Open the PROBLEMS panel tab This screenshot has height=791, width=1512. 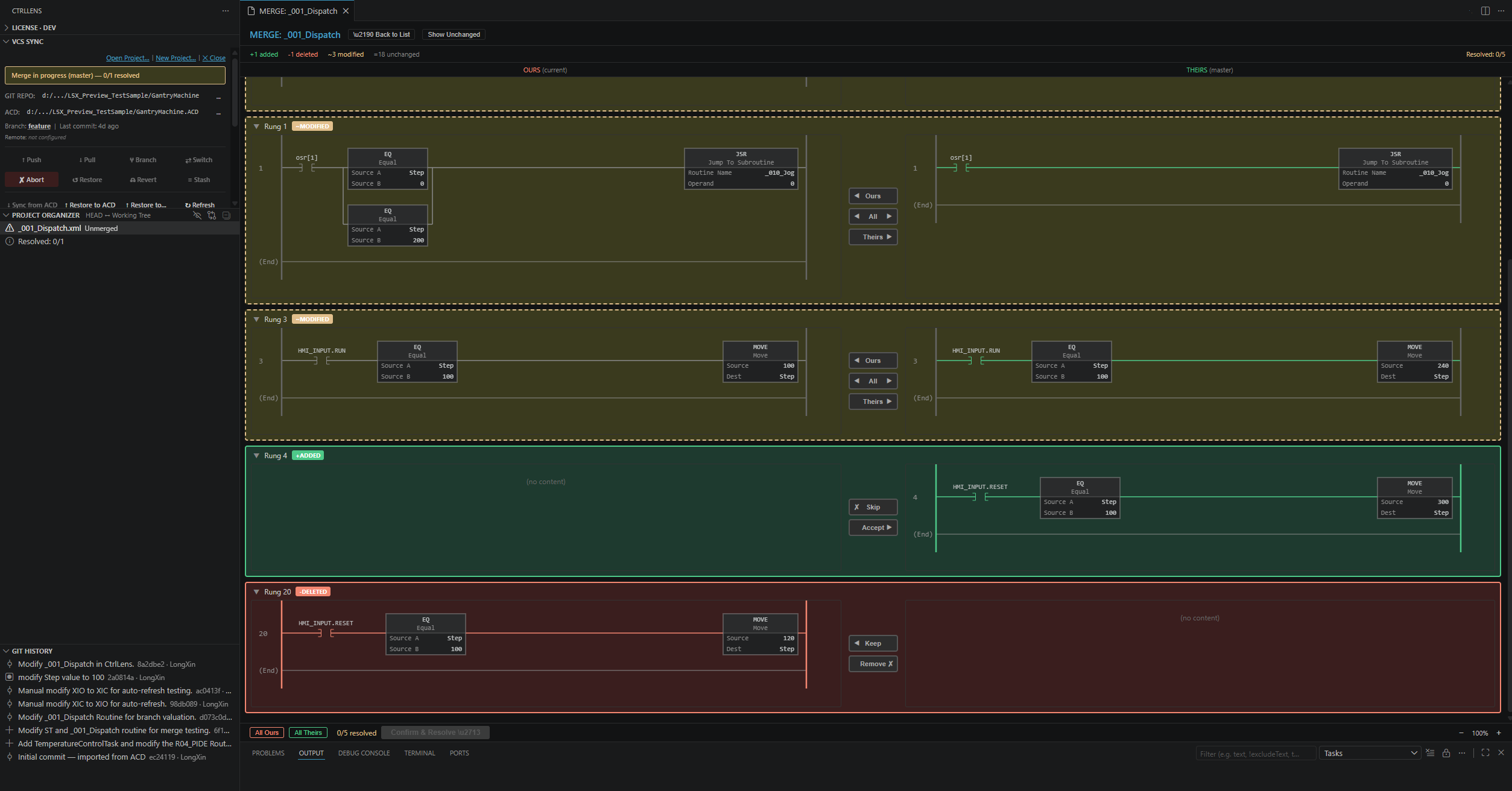[x=268, y=753]
